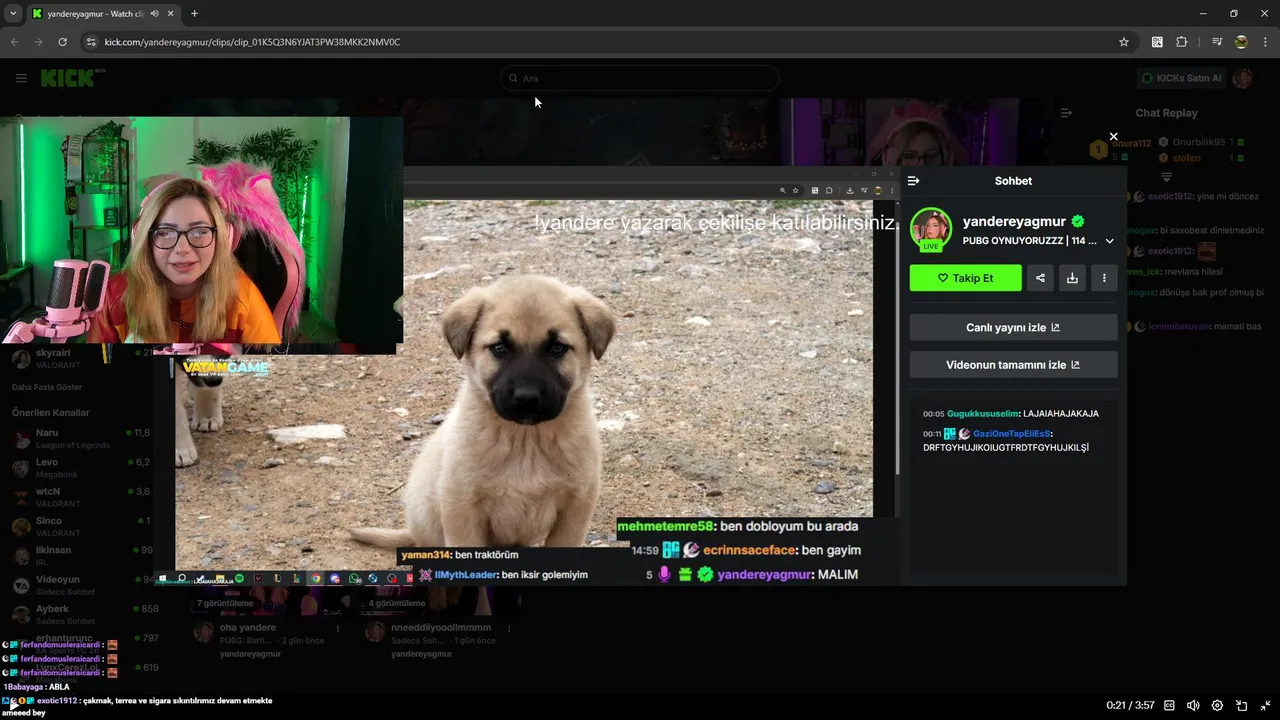The image size is (1280, 720).
Task: Close the yandereyagmur browser tab
Action: click(x=171, y=14)
